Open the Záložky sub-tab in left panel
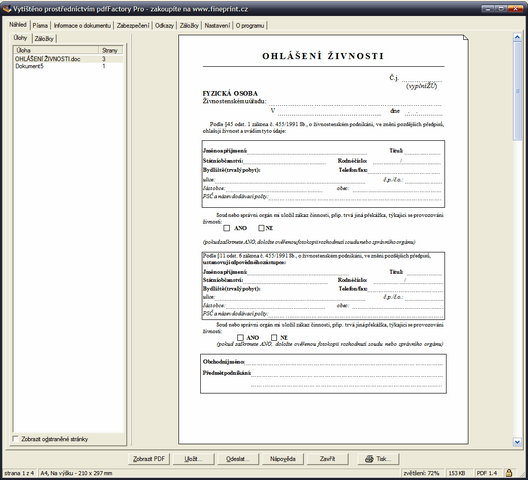Image resolution: width=528 pixels, height=480 pixels. click(44, 38)
